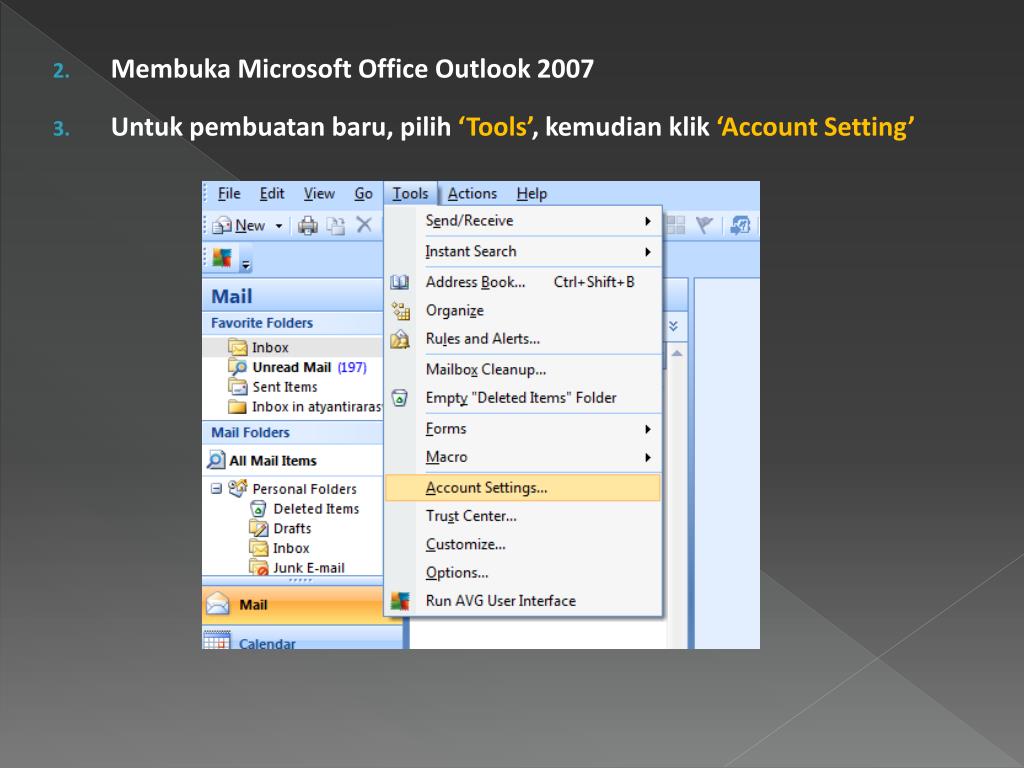Image resolution: width=1024 pixels, height=768 pixels.
Task: Open the File menu
Action: (x=229, y=194)
